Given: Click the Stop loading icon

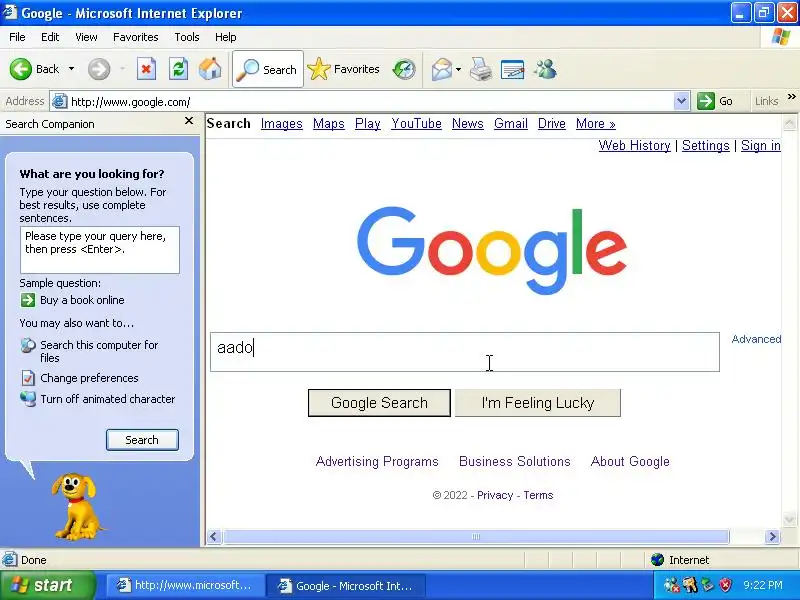Looking at the screenshot, I should pyautogui.click(x=146, y=69).
